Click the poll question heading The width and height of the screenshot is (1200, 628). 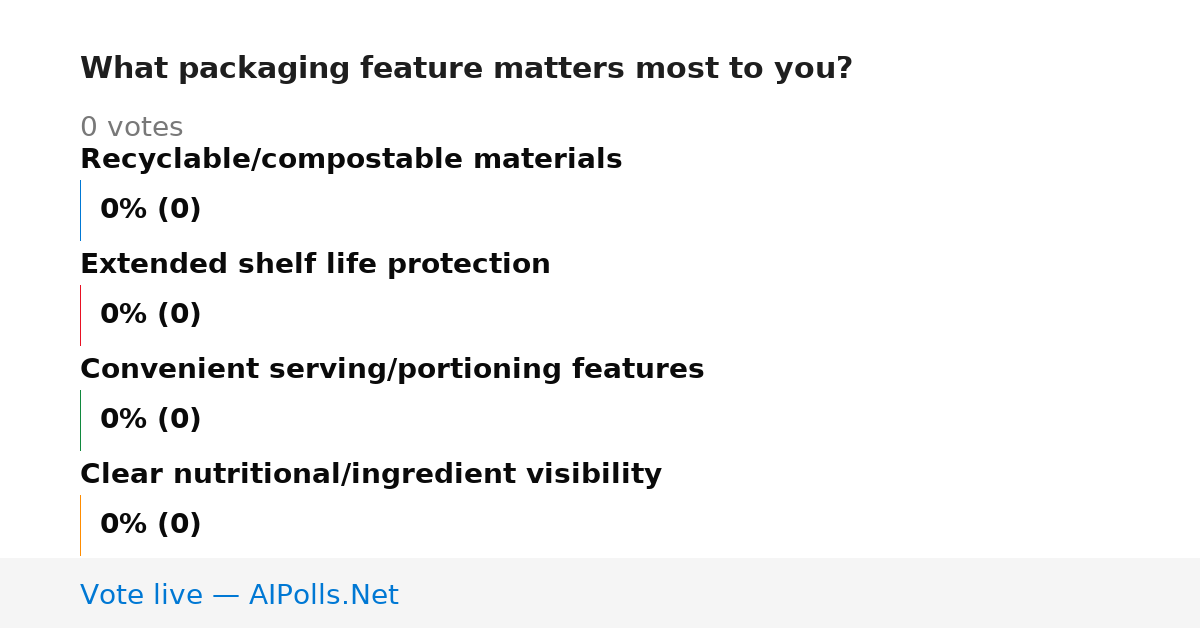click(466, 69)
